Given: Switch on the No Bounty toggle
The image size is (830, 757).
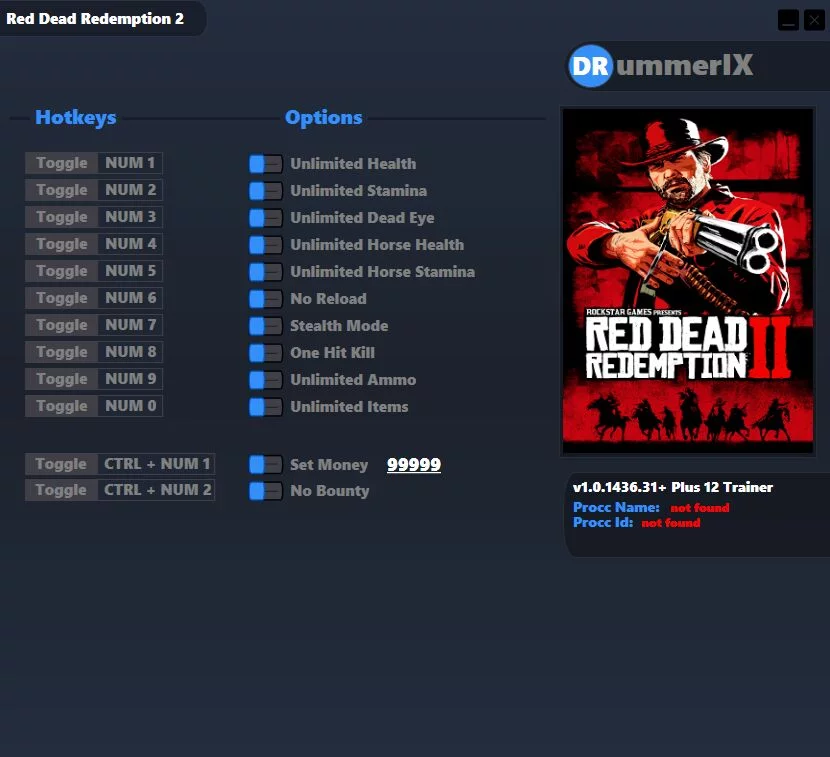Looking at the screenshot, I should click(266, 491).
